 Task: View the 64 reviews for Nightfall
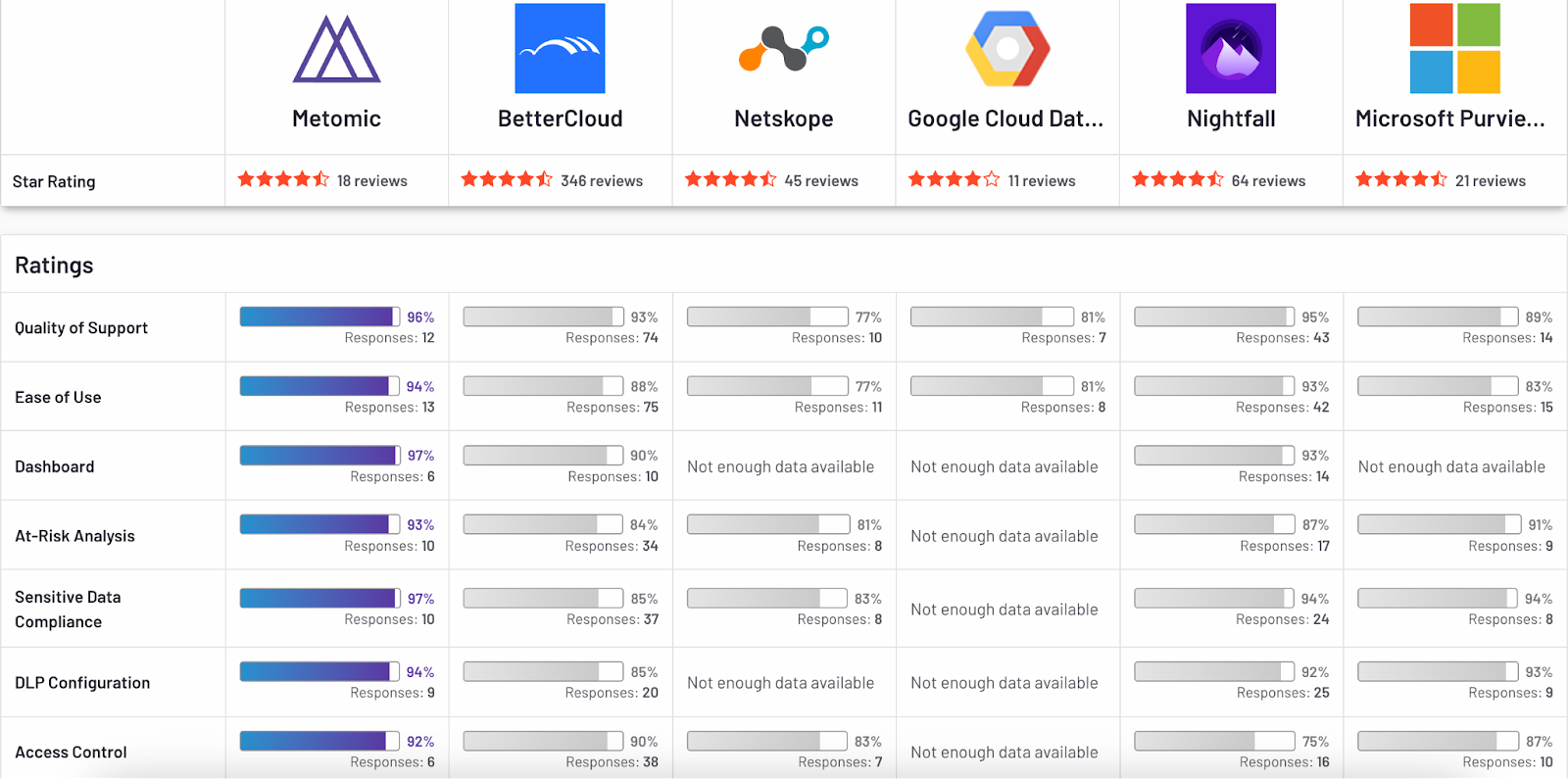coord(1270,180)
